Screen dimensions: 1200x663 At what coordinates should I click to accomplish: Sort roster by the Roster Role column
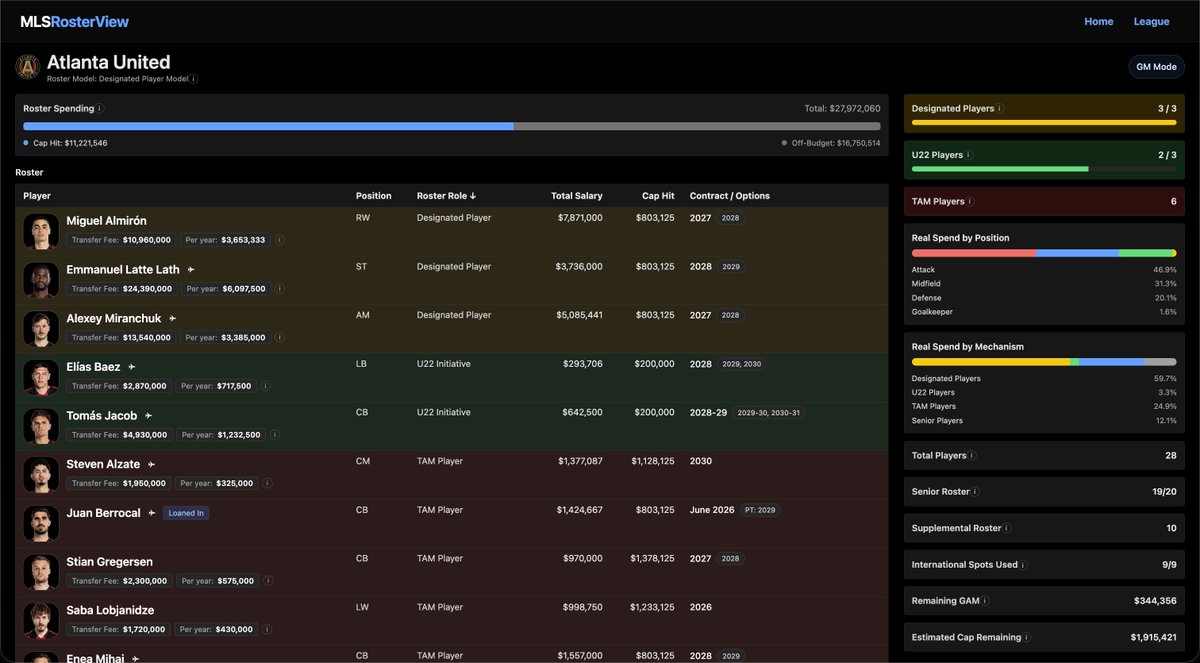point(446,196)
